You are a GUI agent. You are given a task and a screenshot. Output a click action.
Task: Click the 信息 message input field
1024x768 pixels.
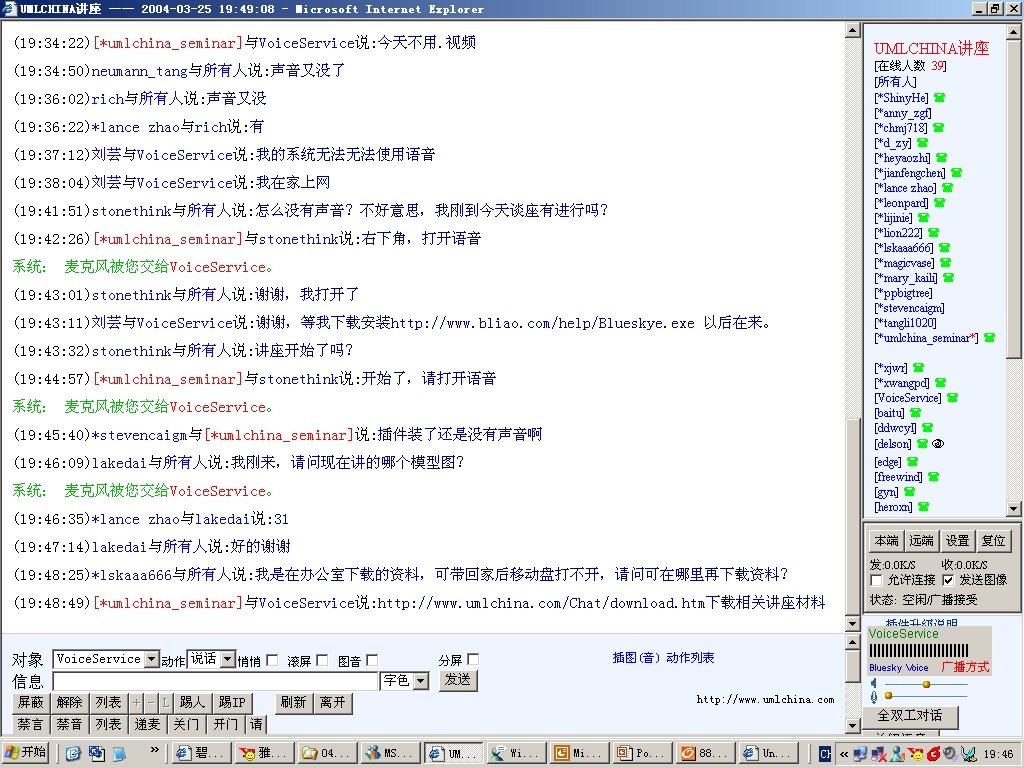coord(216,681)
